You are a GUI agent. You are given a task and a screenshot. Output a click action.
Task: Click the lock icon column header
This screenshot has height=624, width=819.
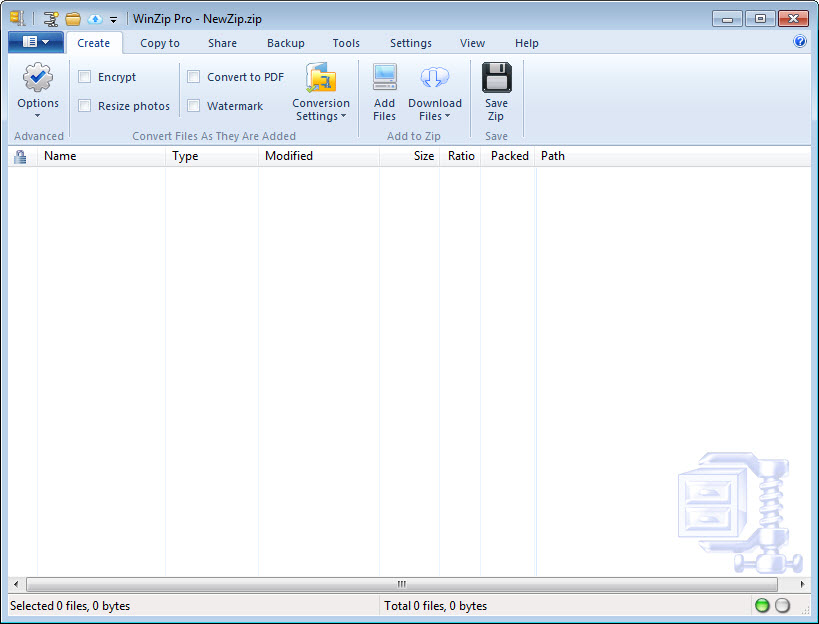coord(20,156)
